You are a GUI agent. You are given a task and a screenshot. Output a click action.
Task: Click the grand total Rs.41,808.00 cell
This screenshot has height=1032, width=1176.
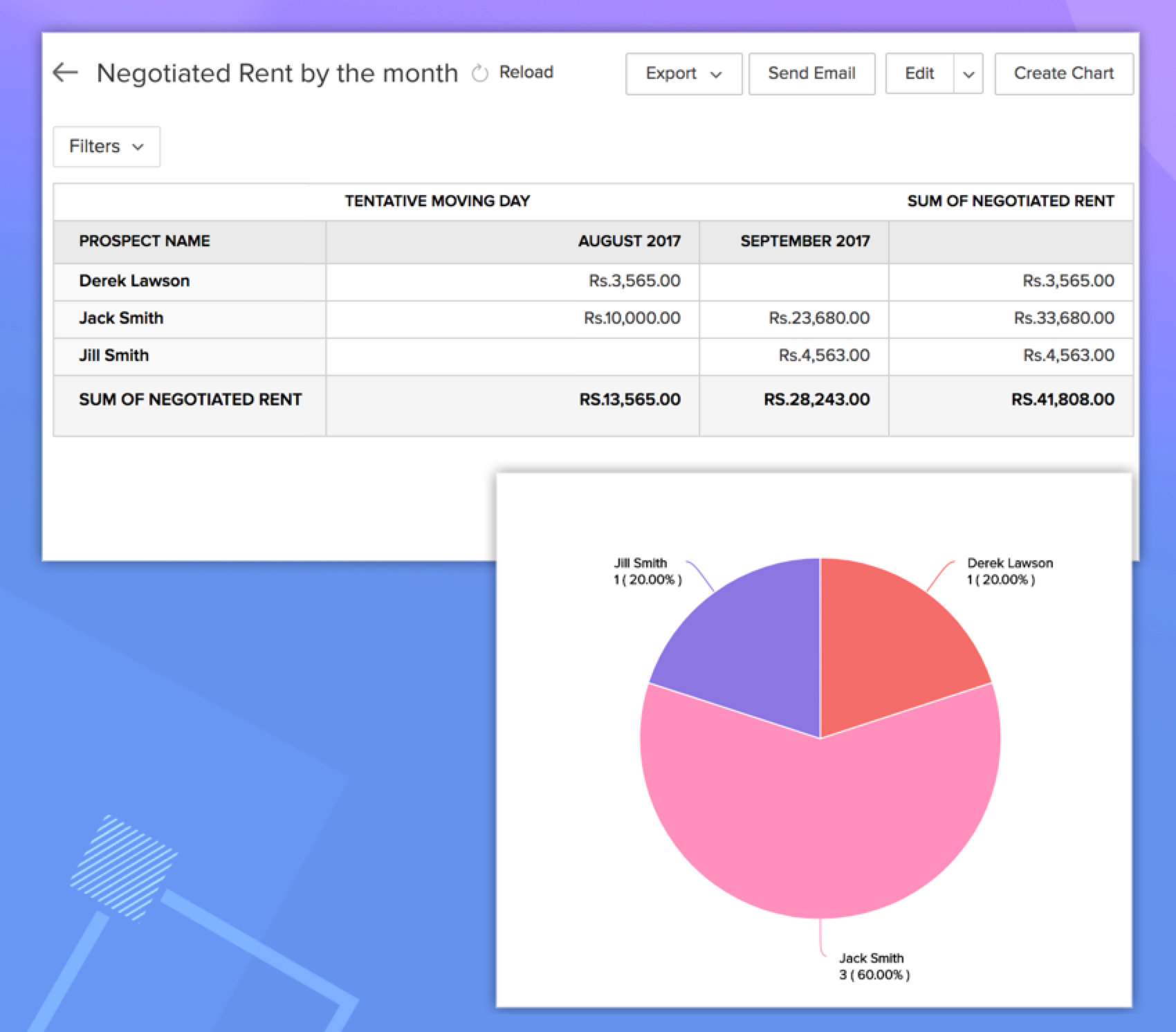[x=1062, y=400]
